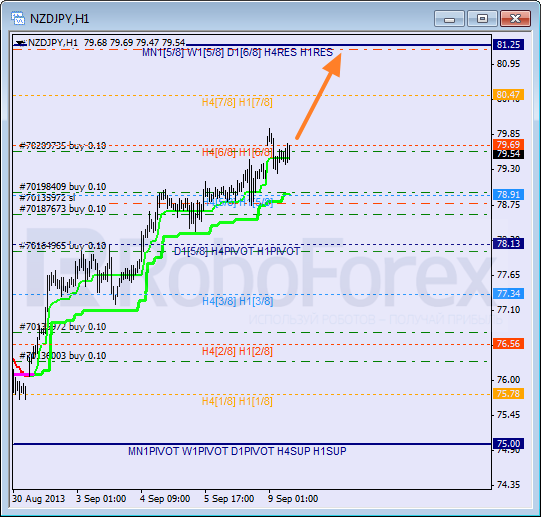Select the 78.91 blue price tag
Viewport: 541px width, 517px height.
tap(509, 194)
